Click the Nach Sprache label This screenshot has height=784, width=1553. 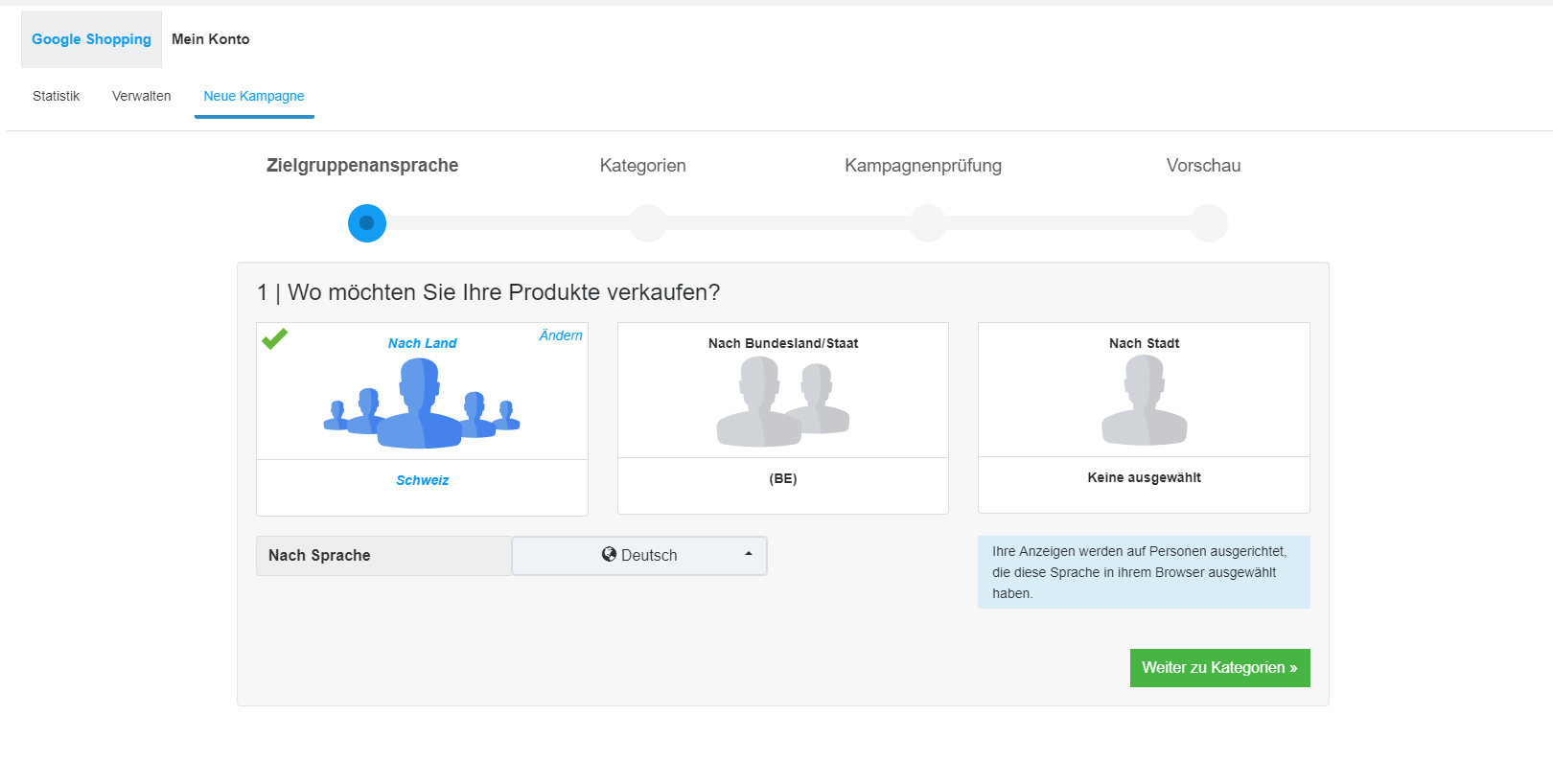pyautogui.click(x=319, y=556)
